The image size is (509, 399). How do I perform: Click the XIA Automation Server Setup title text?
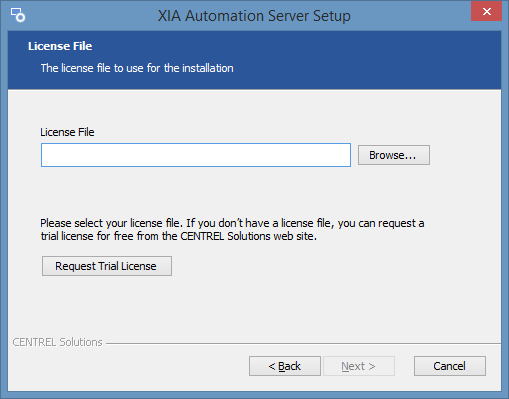(x=254, y=16)
